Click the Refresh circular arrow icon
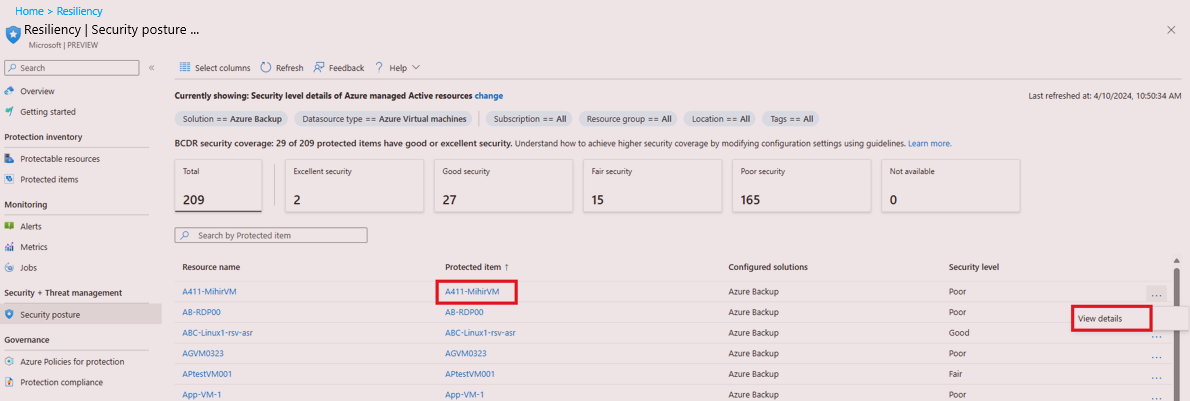The width and height of the screenshot is (1190, 401). pos(266,68)
